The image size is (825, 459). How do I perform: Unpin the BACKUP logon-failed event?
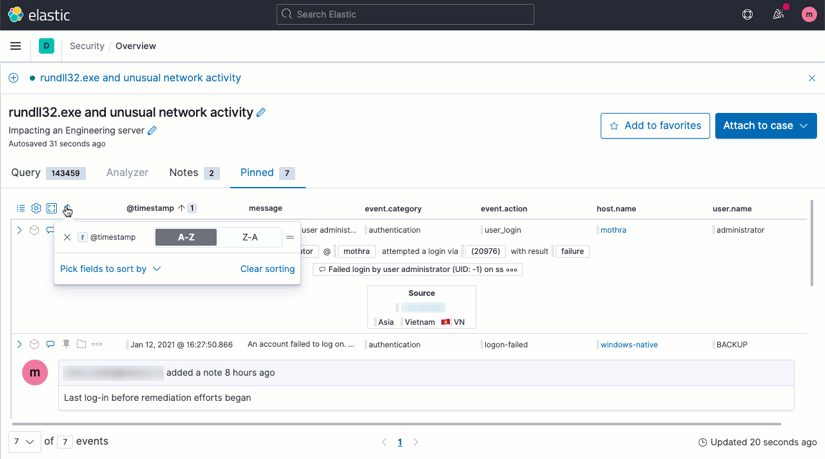pyautogui.click(x=66, y=344)
